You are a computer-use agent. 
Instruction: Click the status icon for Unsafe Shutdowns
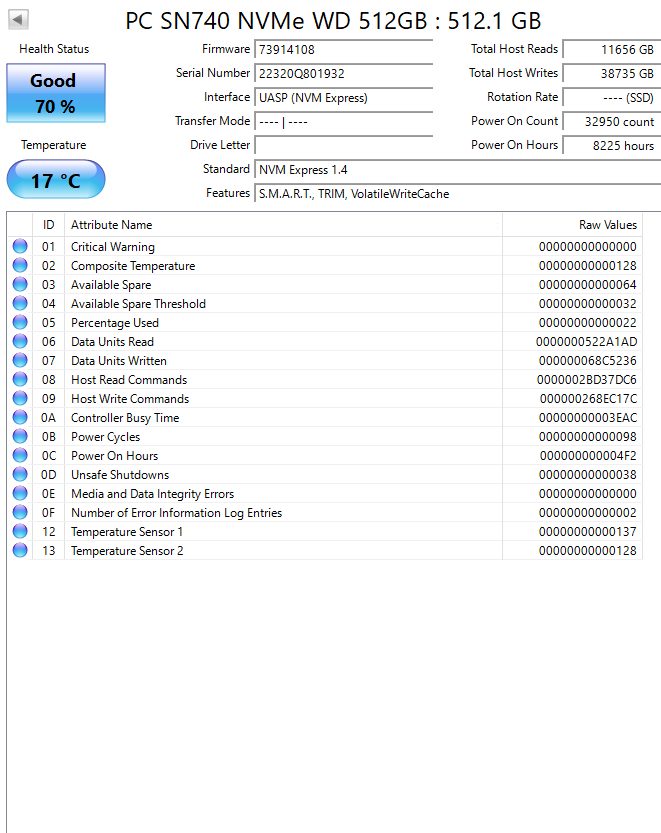20,474
